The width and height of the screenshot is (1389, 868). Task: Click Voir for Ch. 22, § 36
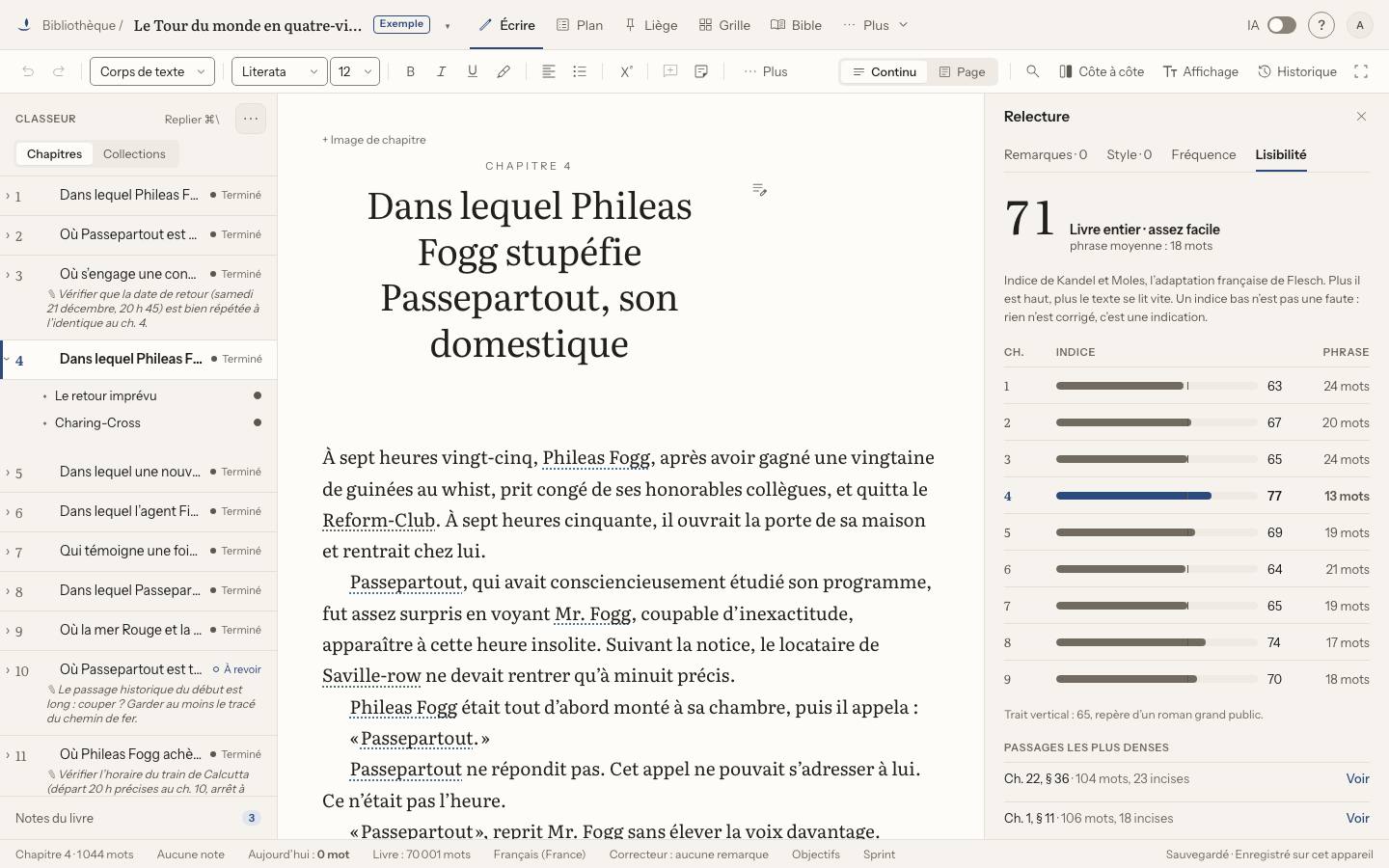(x=1357, y=778)
